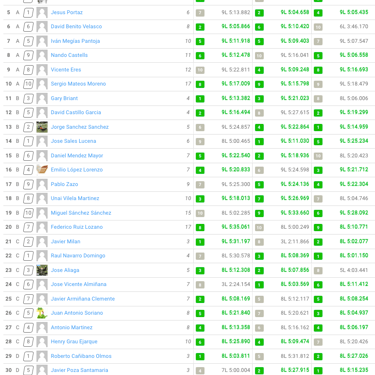Click the lap time 9L 5:27.615
Viewport: 375px width, 375px height.
click(295, 112)
